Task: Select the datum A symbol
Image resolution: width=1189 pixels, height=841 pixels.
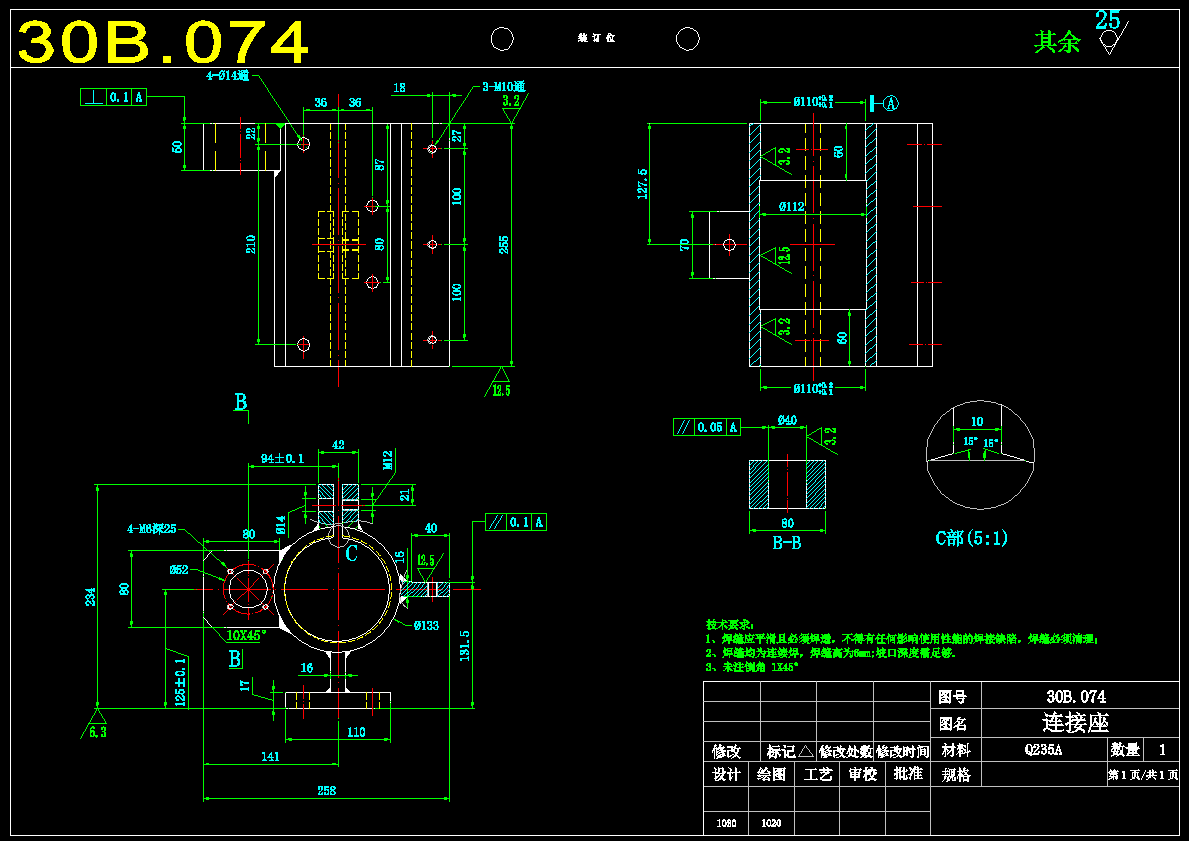Action: [890, 102]
